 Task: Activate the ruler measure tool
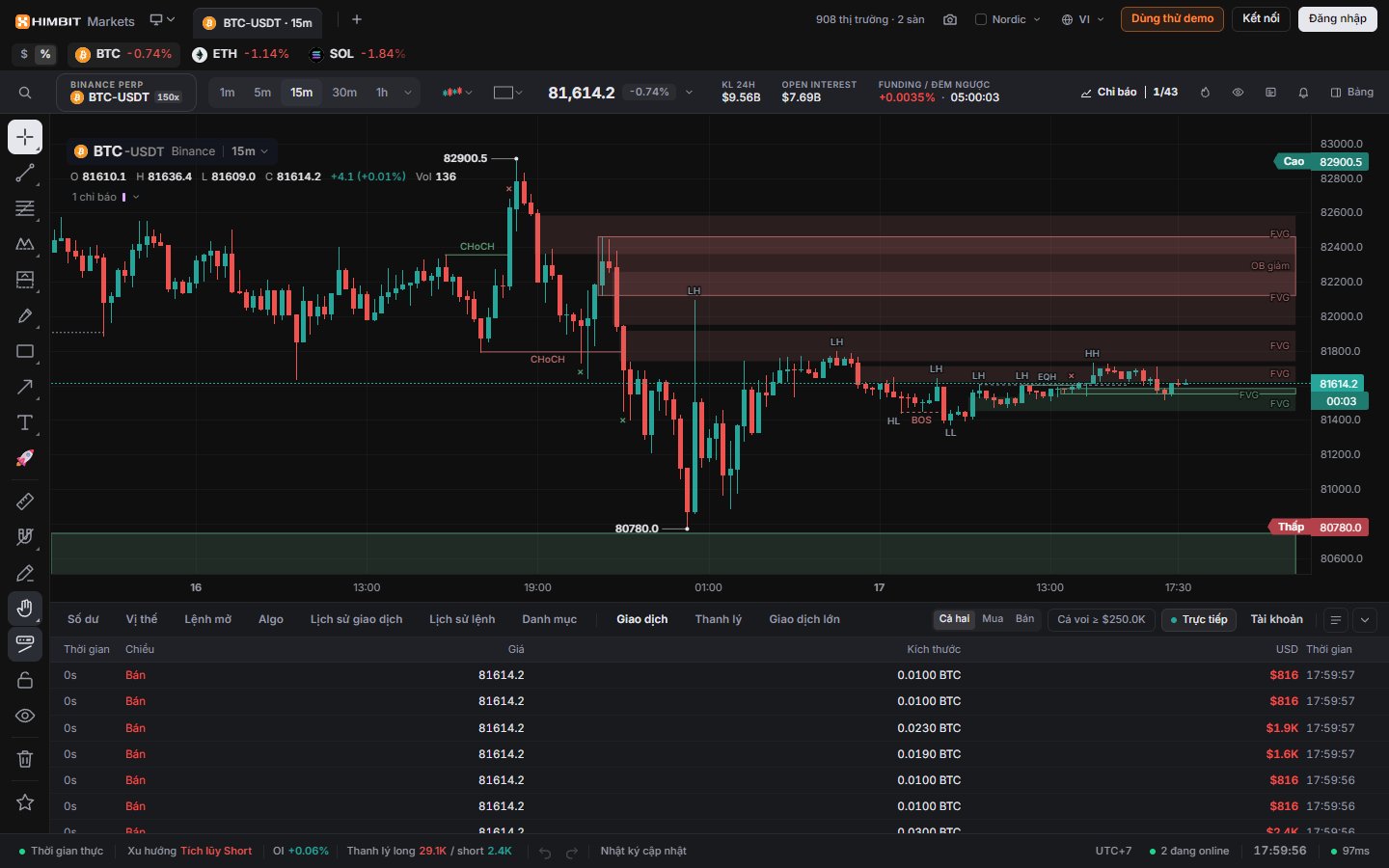[x=25, y=502]
